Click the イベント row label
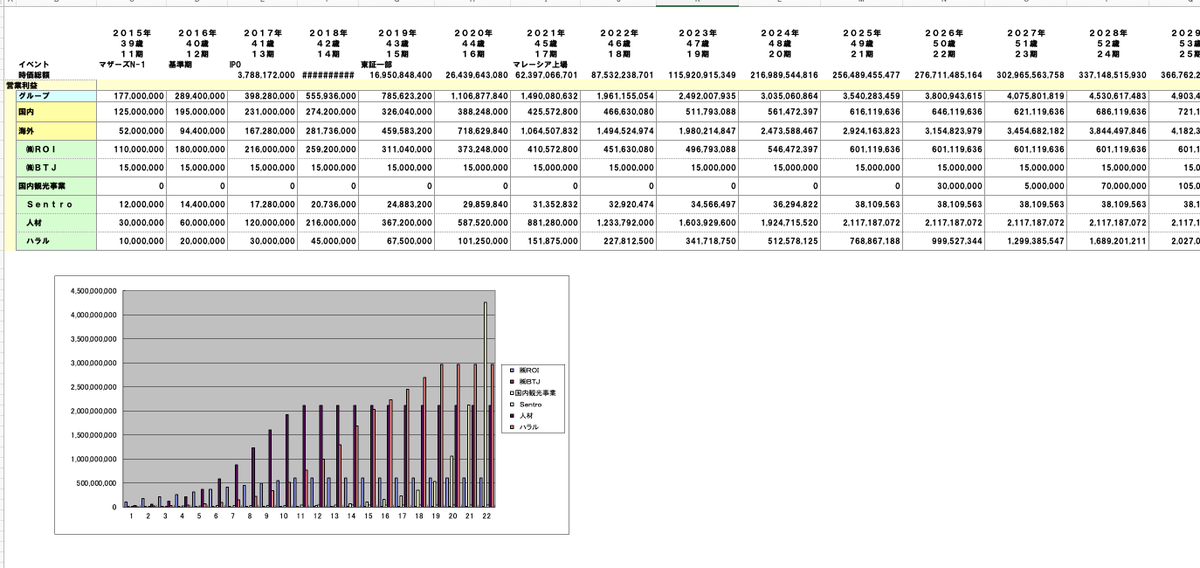Image resolution: width=1200 pixels, height=568 pixels. click(x=34, y=64)
